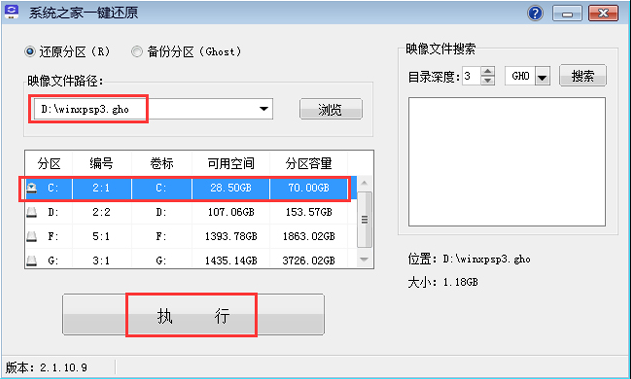Image resolution: width=631 pixels, height=379 pixels.
Task: Select the 备份分区 (Ghost) radio button
Action: pyautogui.click(x=137, y=51)
